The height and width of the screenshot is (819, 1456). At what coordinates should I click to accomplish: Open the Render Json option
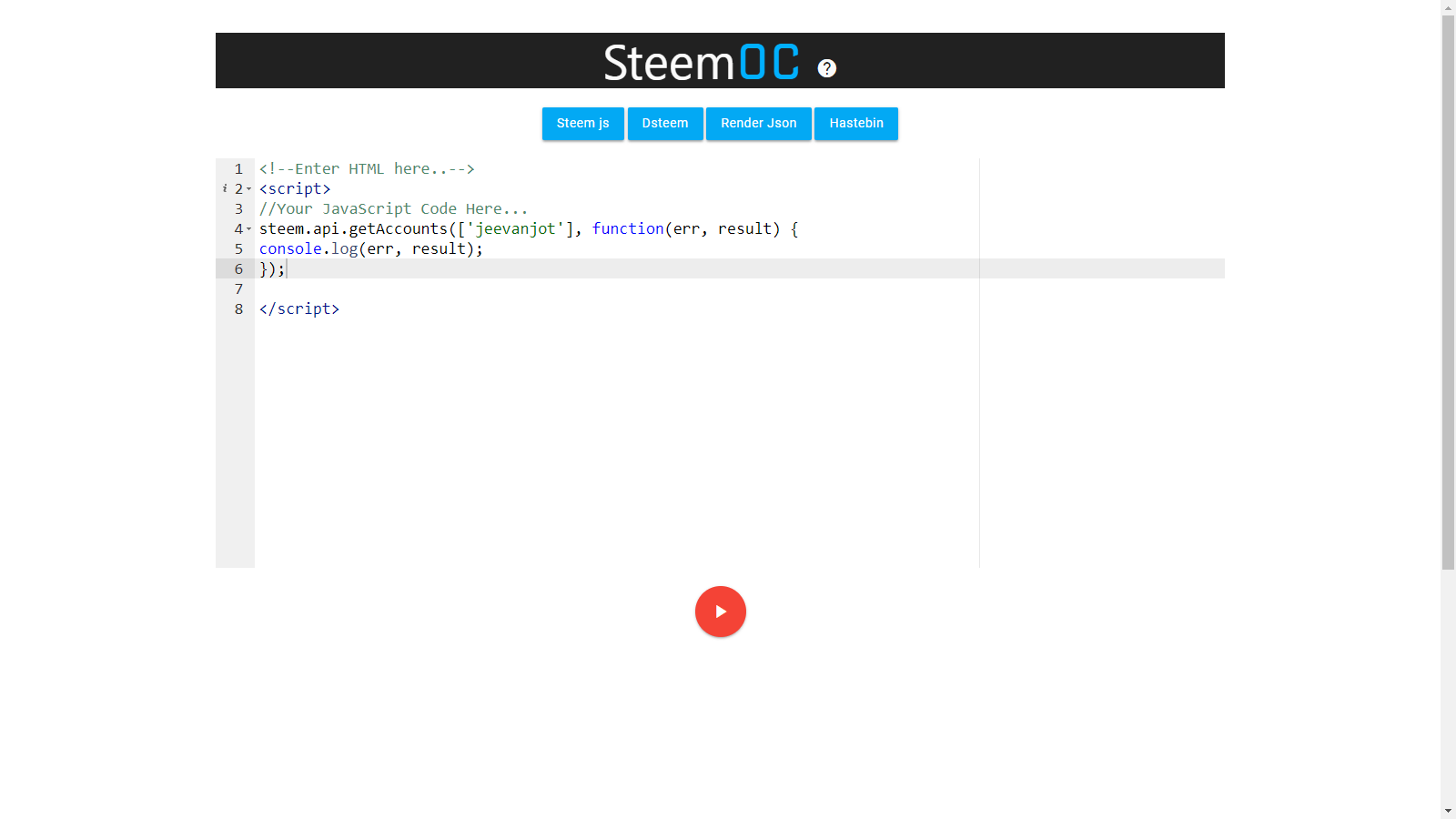[759, 124]
